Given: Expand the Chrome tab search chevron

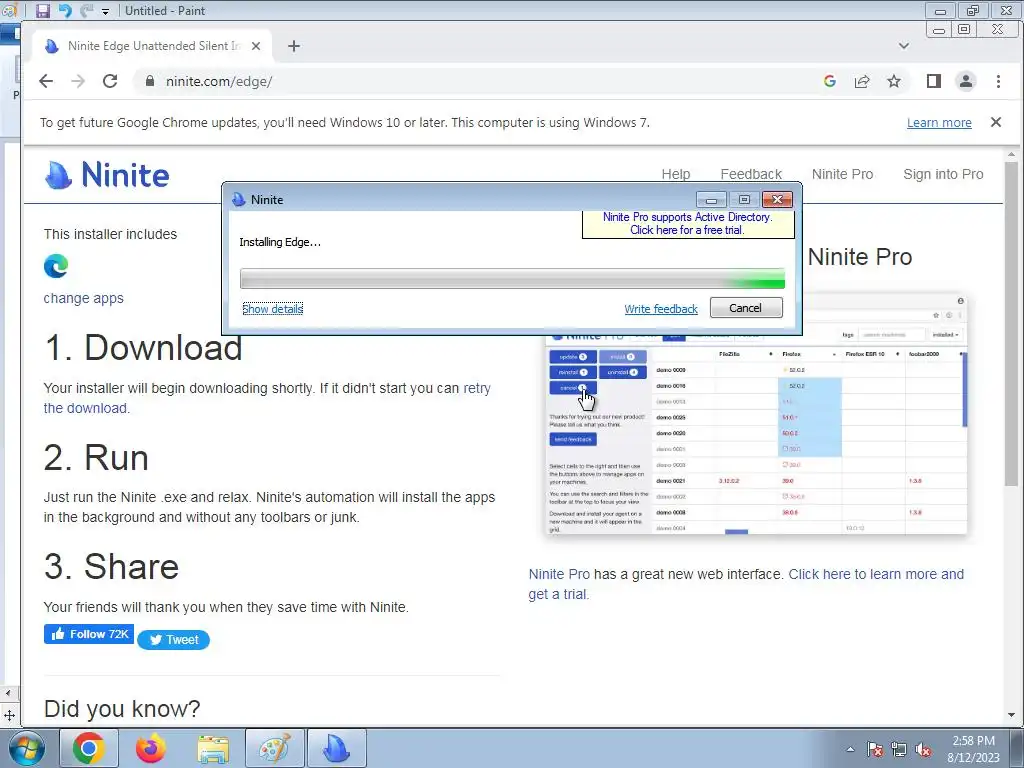Looking at the screenshot, I should pyautogui.click(x=904, y=46).
